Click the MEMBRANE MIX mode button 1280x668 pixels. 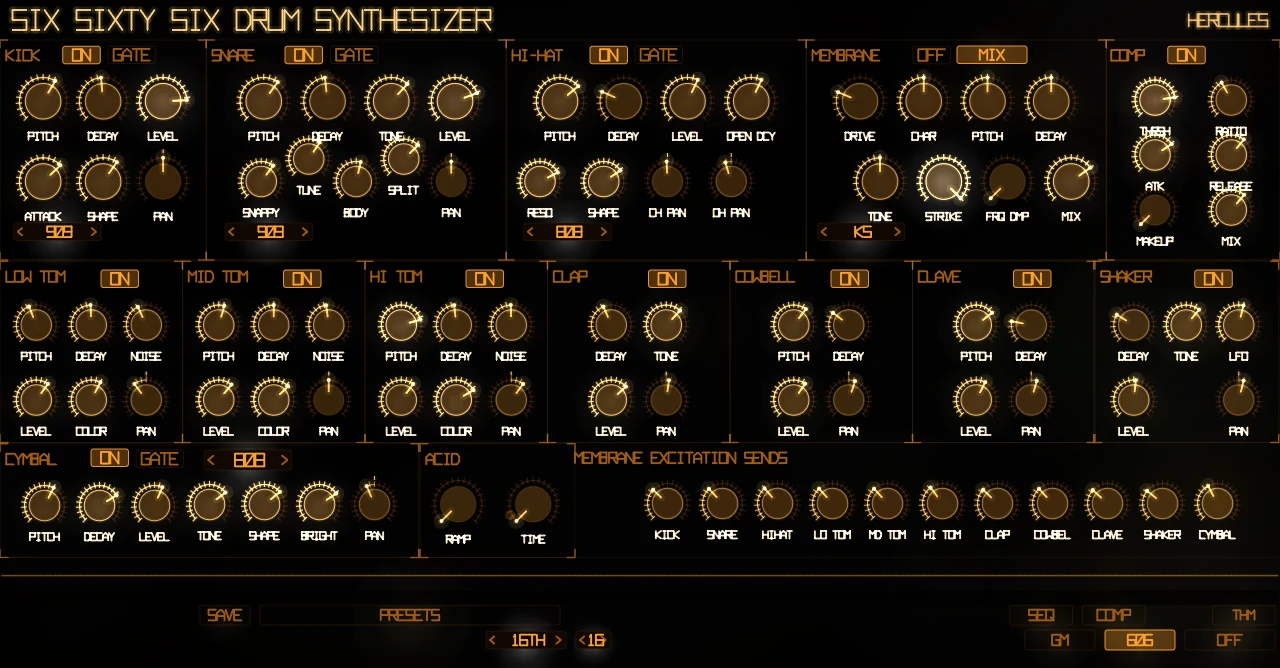click(991, 55)
